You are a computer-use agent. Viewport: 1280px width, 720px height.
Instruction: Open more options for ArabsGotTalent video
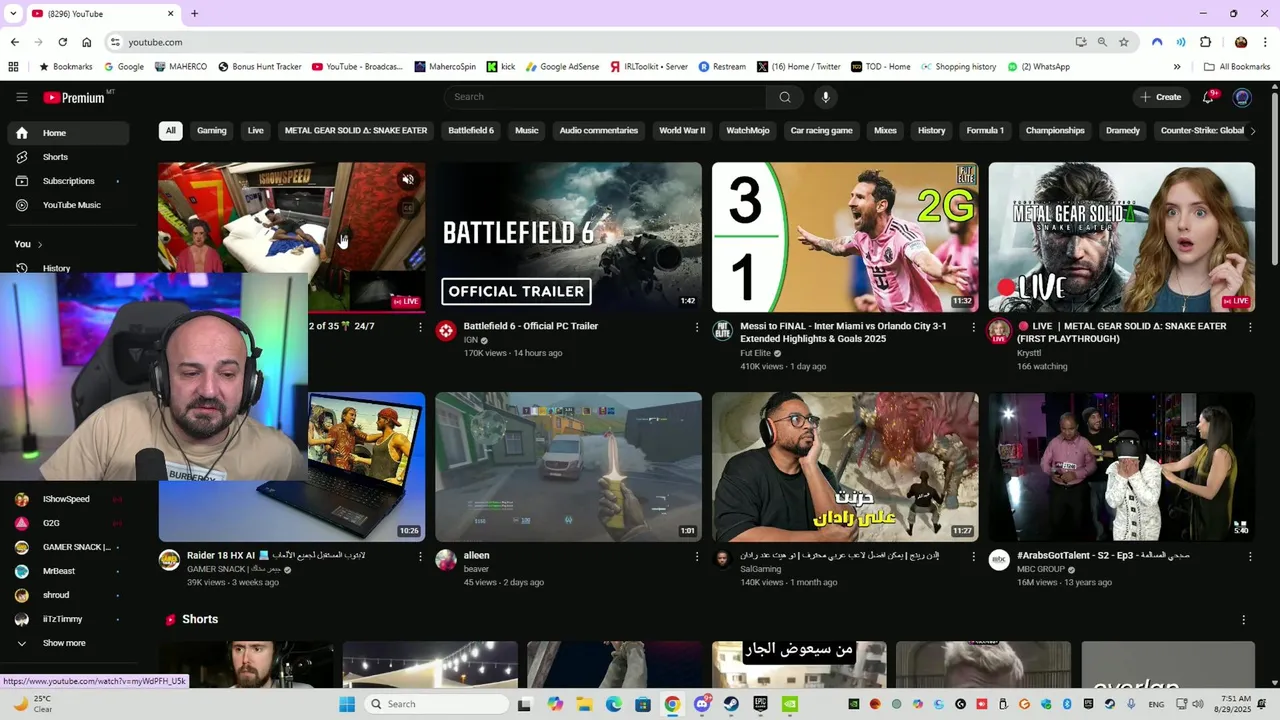(x=1250, y=556)
